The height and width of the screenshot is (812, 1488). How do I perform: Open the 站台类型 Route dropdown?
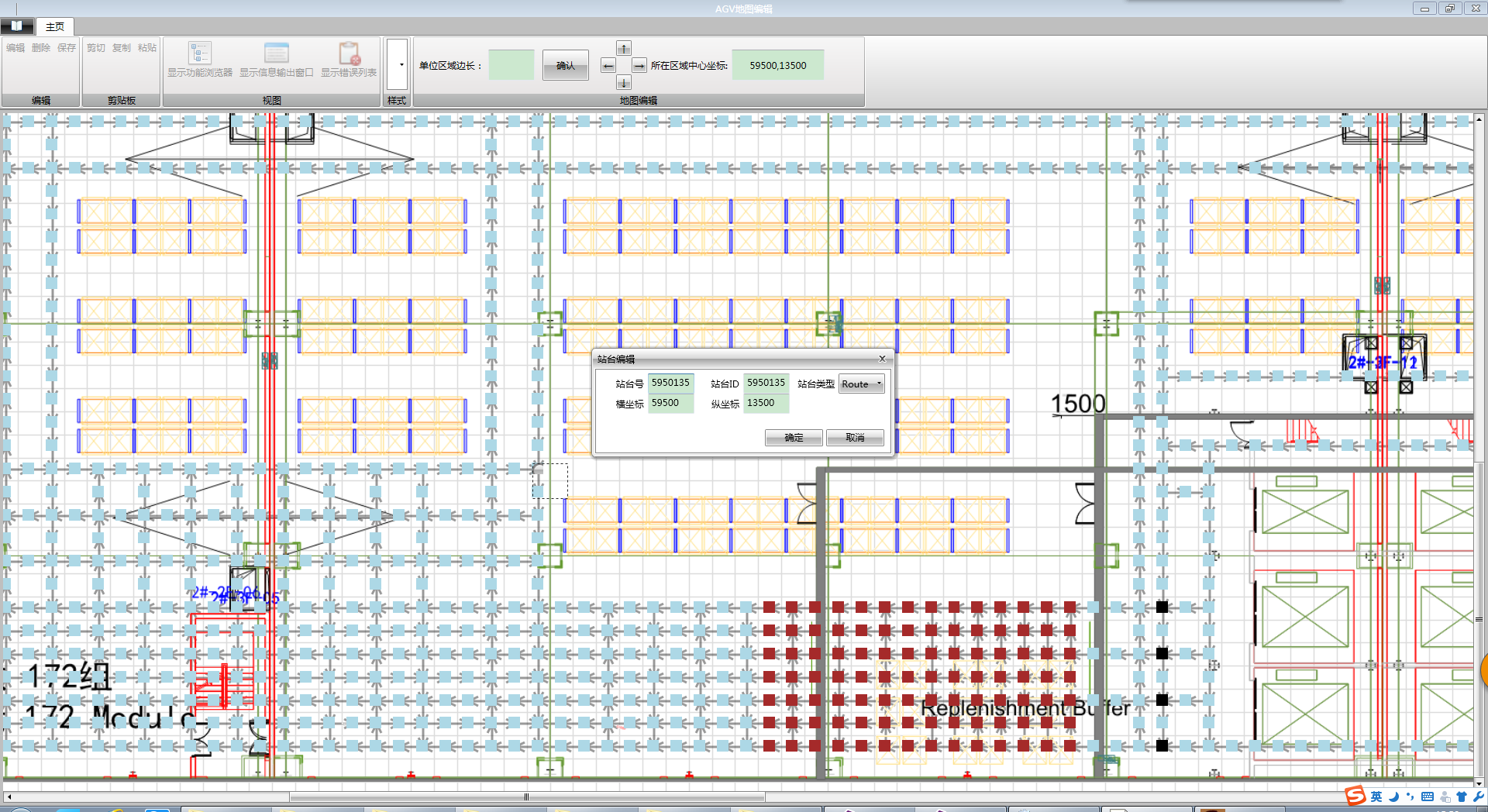tap(862, 384)
